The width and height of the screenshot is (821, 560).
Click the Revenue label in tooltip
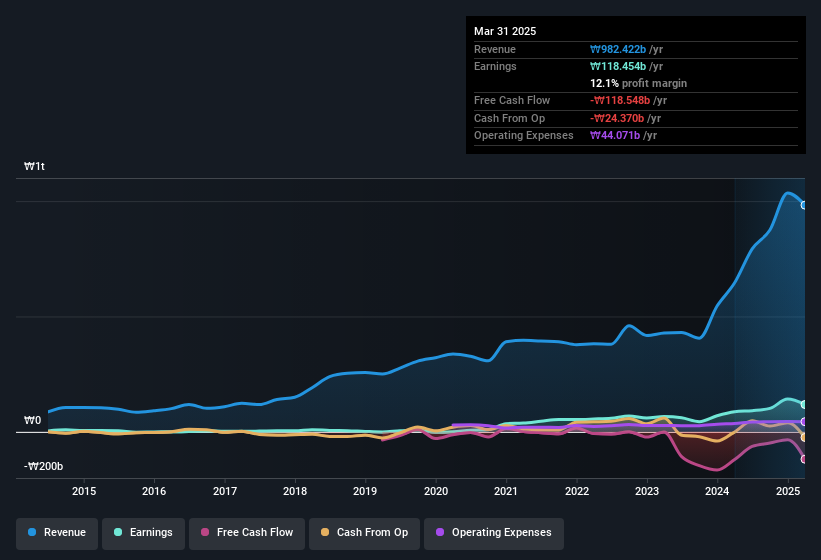(x=495, y=49)
